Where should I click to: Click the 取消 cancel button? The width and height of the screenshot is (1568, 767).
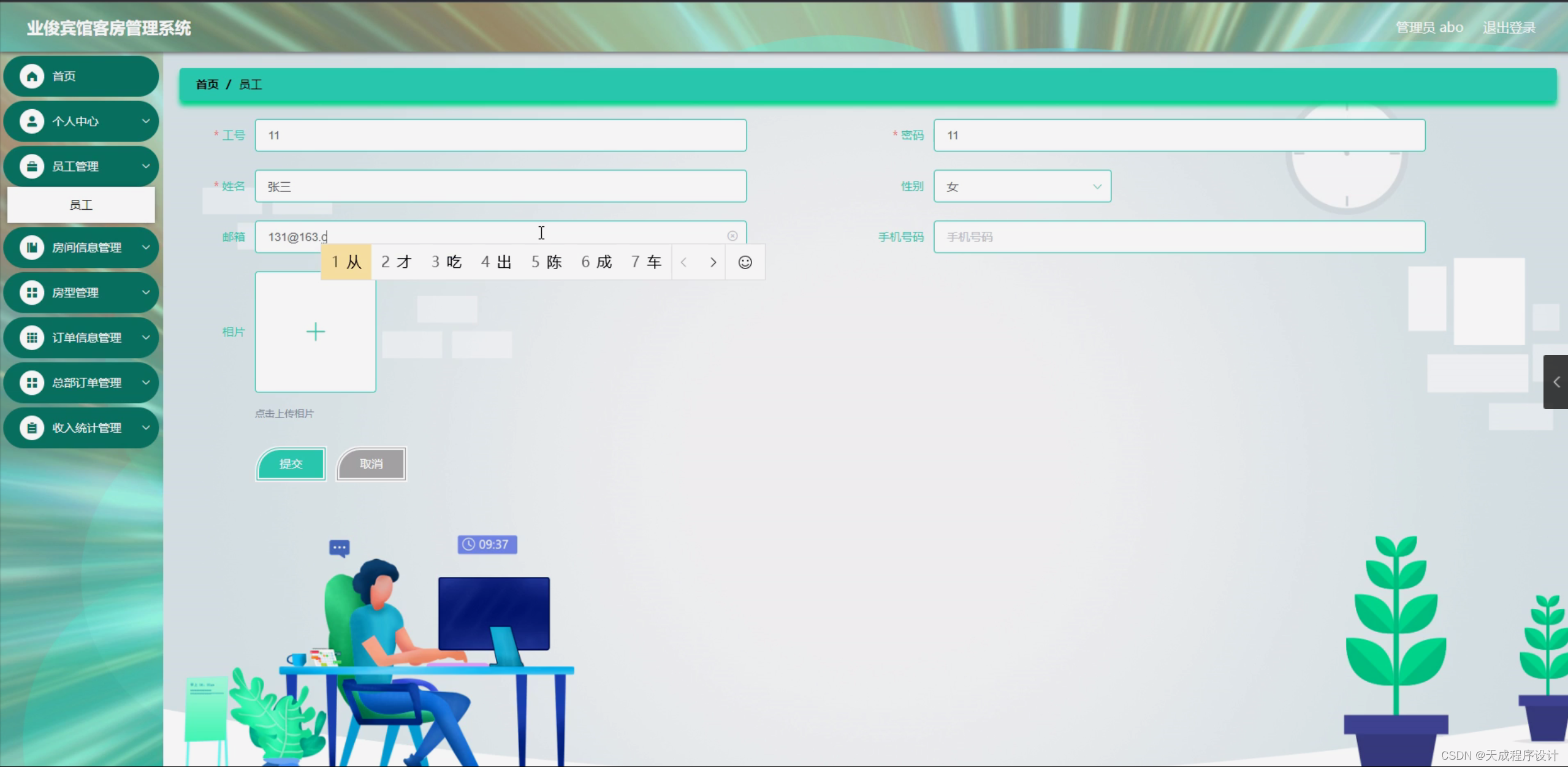pyautogui.click(x=371, y=464)
